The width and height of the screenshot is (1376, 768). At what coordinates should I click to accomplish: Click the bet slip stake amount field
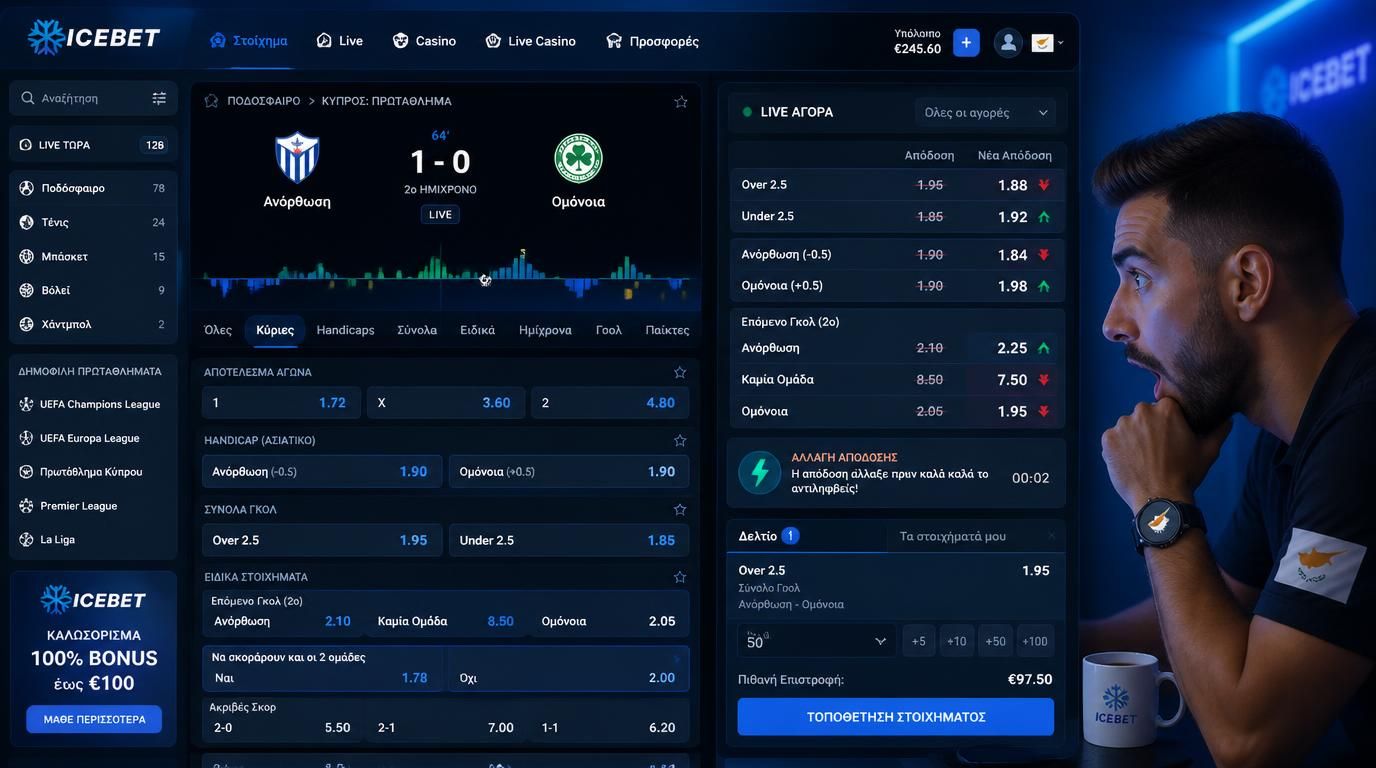pos(817,641)
